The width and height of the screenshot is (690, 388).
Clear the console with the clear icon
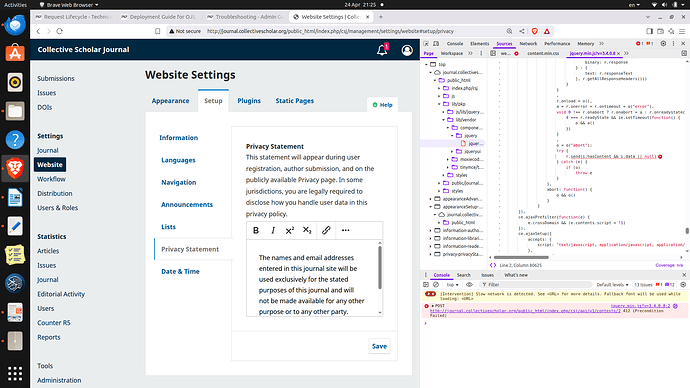click(436, 285)
